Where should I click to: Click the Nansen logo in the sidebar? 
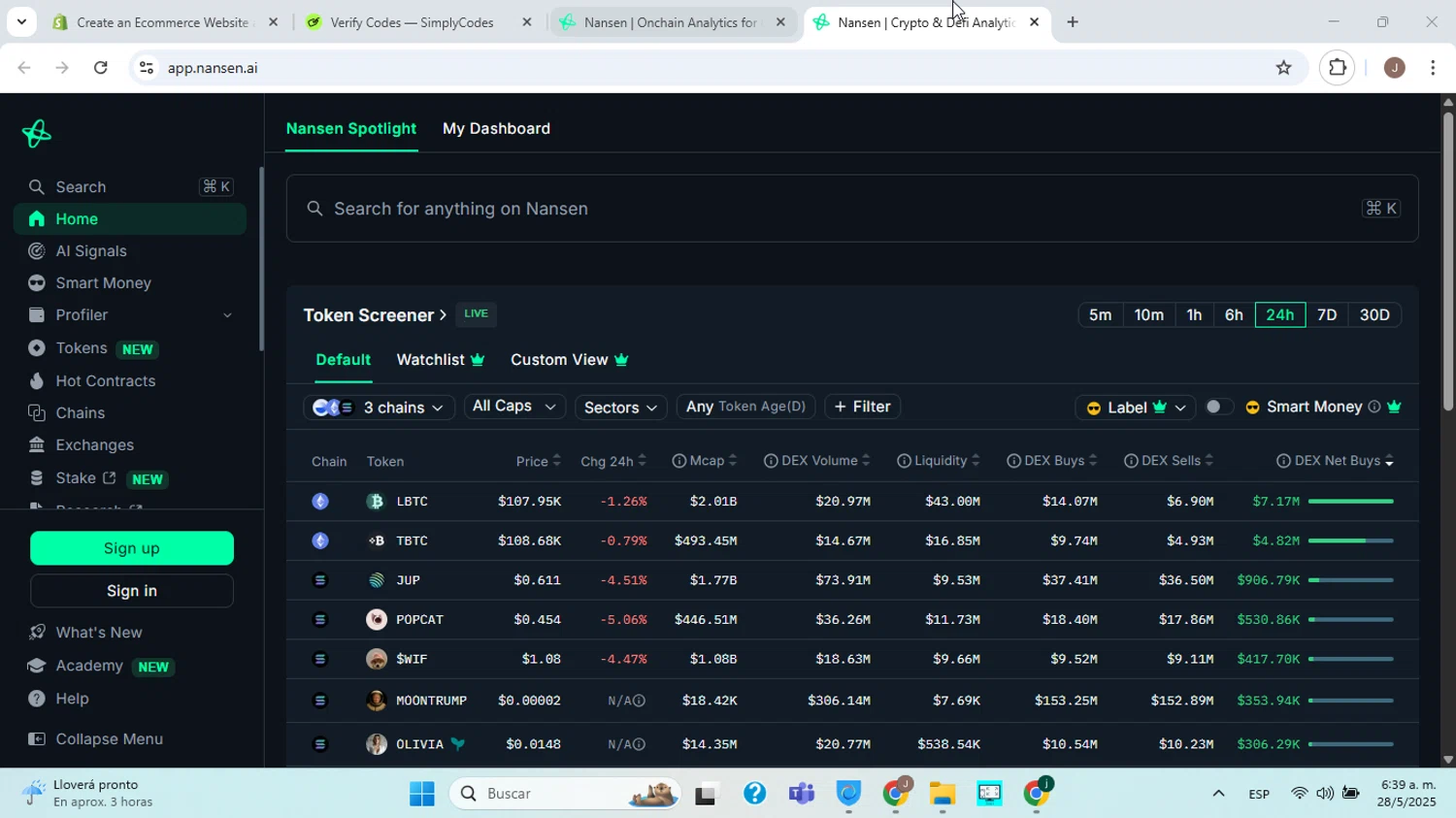pos(36,134)
